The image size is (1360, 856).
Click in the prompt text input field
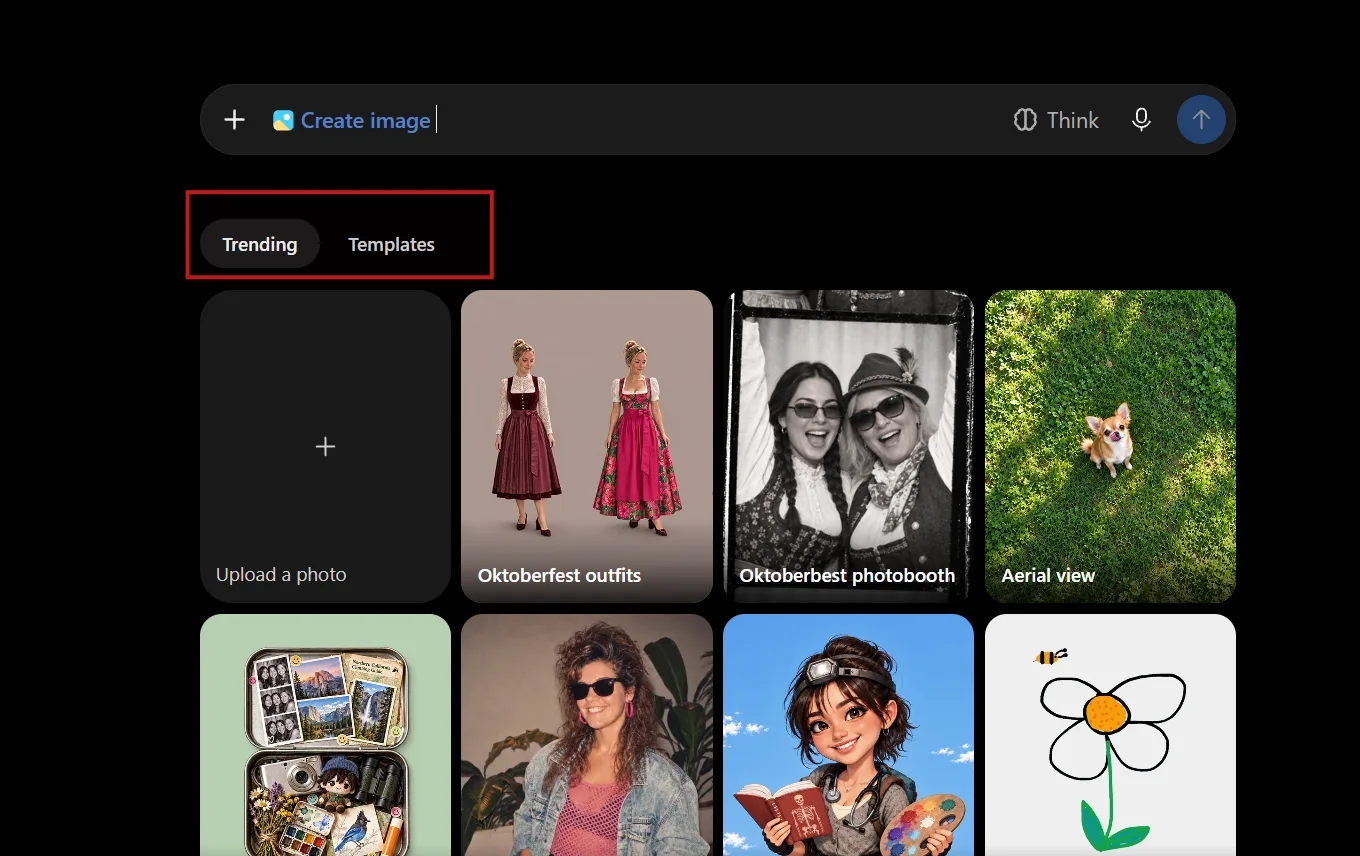pos(720,120)
